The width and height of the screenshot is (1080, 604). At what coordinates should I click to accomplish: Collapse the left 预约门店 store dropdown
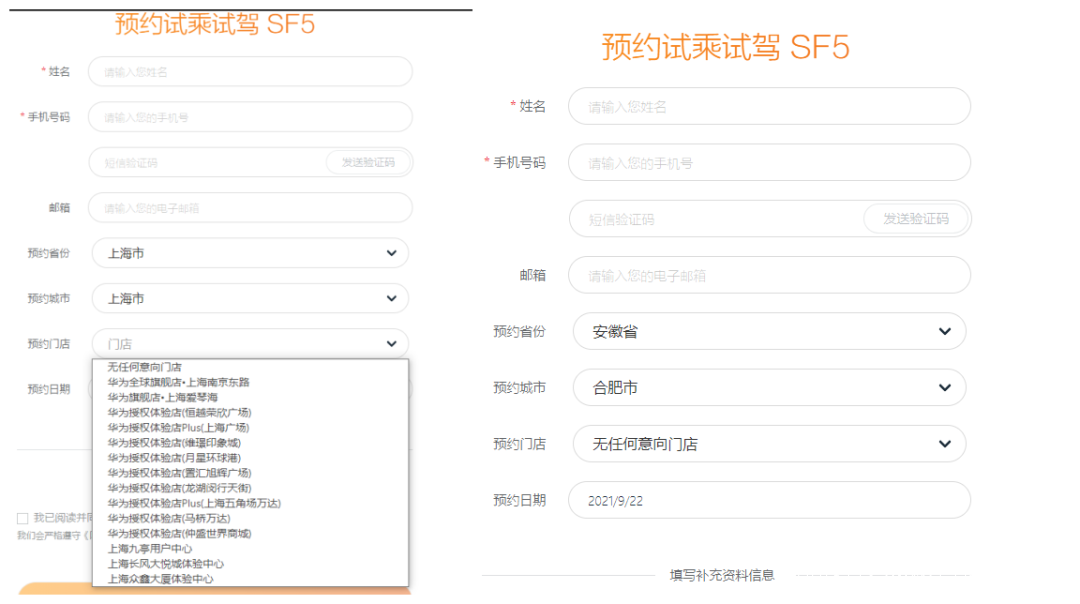tap(250, 344)
